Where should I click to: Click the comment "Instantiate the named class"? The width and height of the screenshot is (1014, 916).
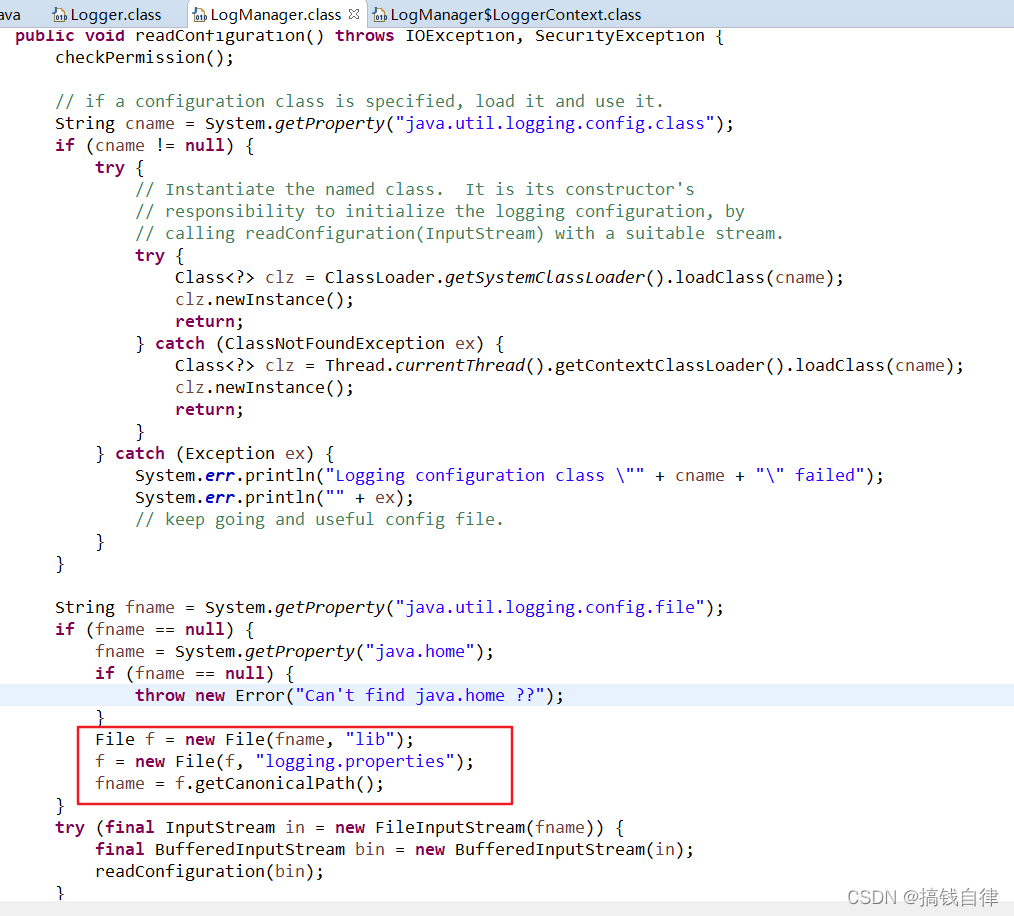[415, 190]
